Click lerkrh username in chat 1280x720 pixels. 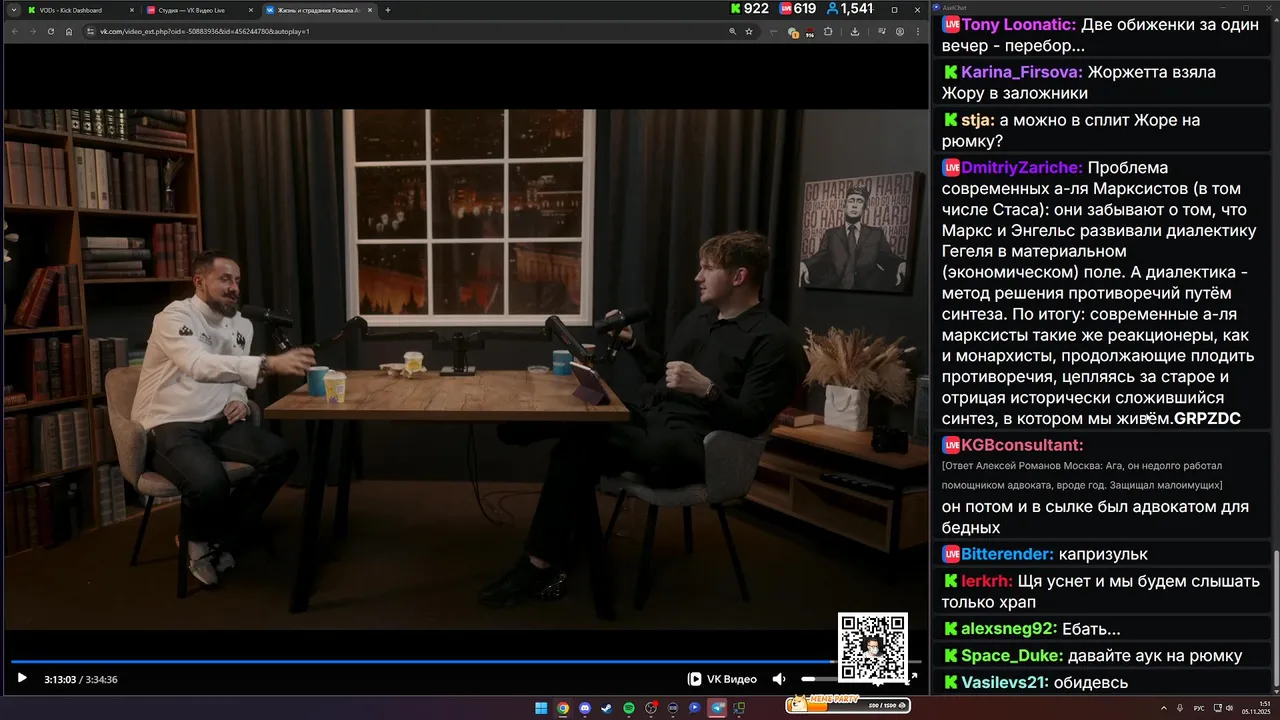986,580
